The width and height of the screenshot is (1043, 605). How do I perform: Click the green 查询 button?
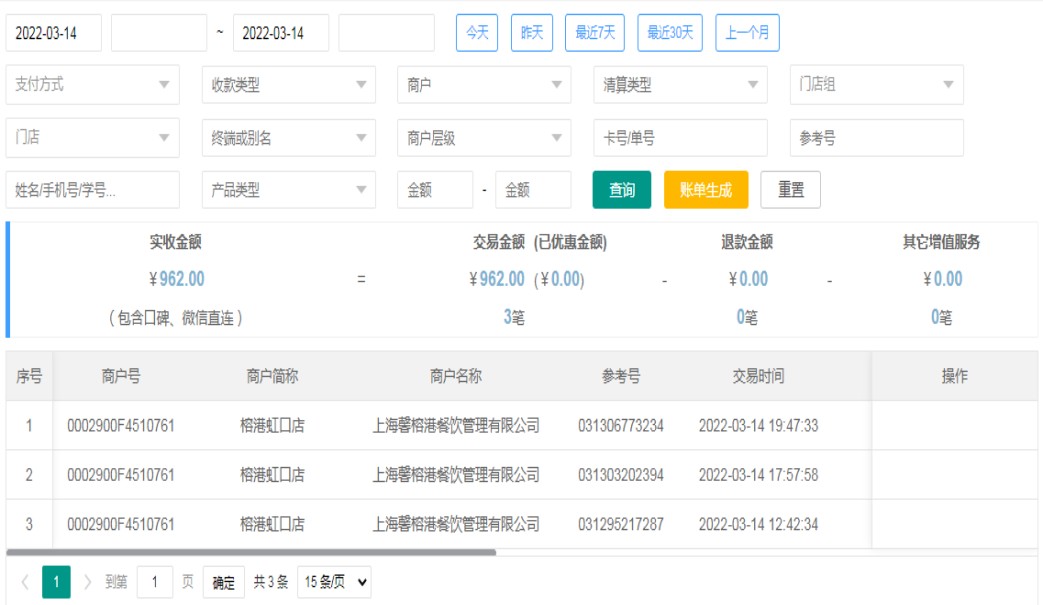click(622, 190)
